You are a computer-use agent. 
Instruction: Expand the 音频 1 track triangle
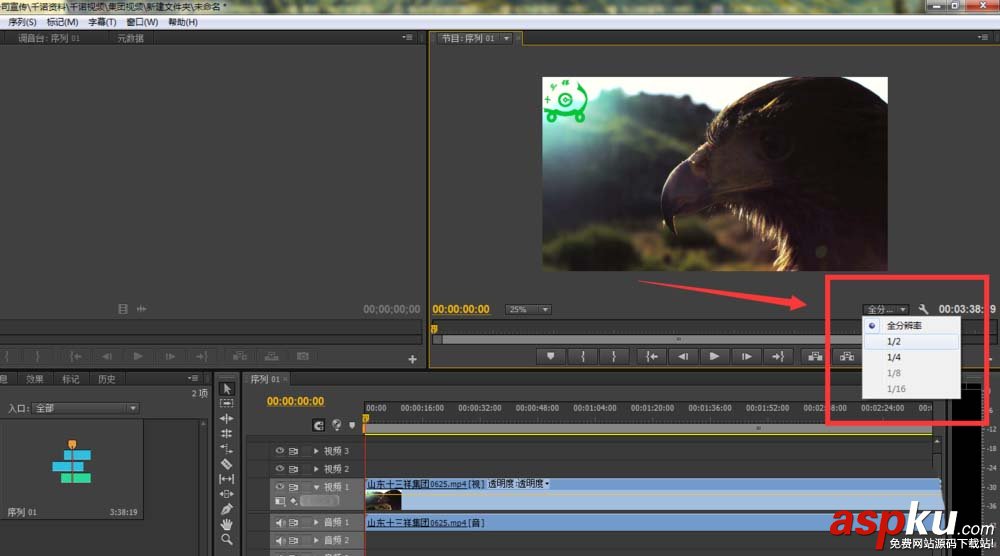(317, 522)
